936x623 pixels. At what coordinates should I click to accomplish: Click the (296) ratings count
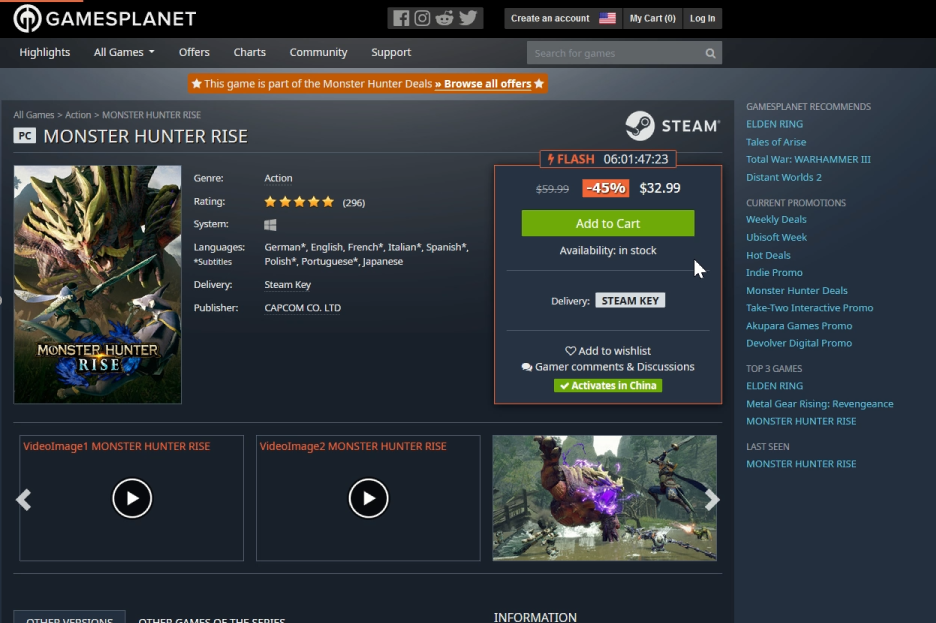(x=353, y=203)
